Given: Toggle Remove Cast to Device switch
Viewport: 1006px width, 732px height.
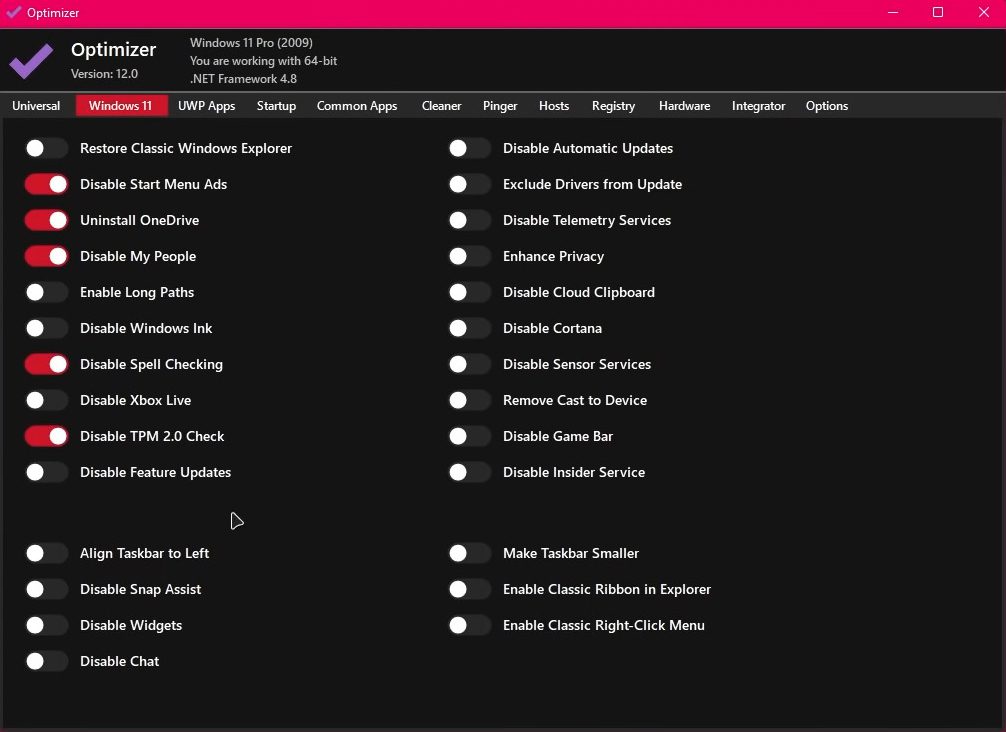Looking at the screenshot, I should point(470,400).
